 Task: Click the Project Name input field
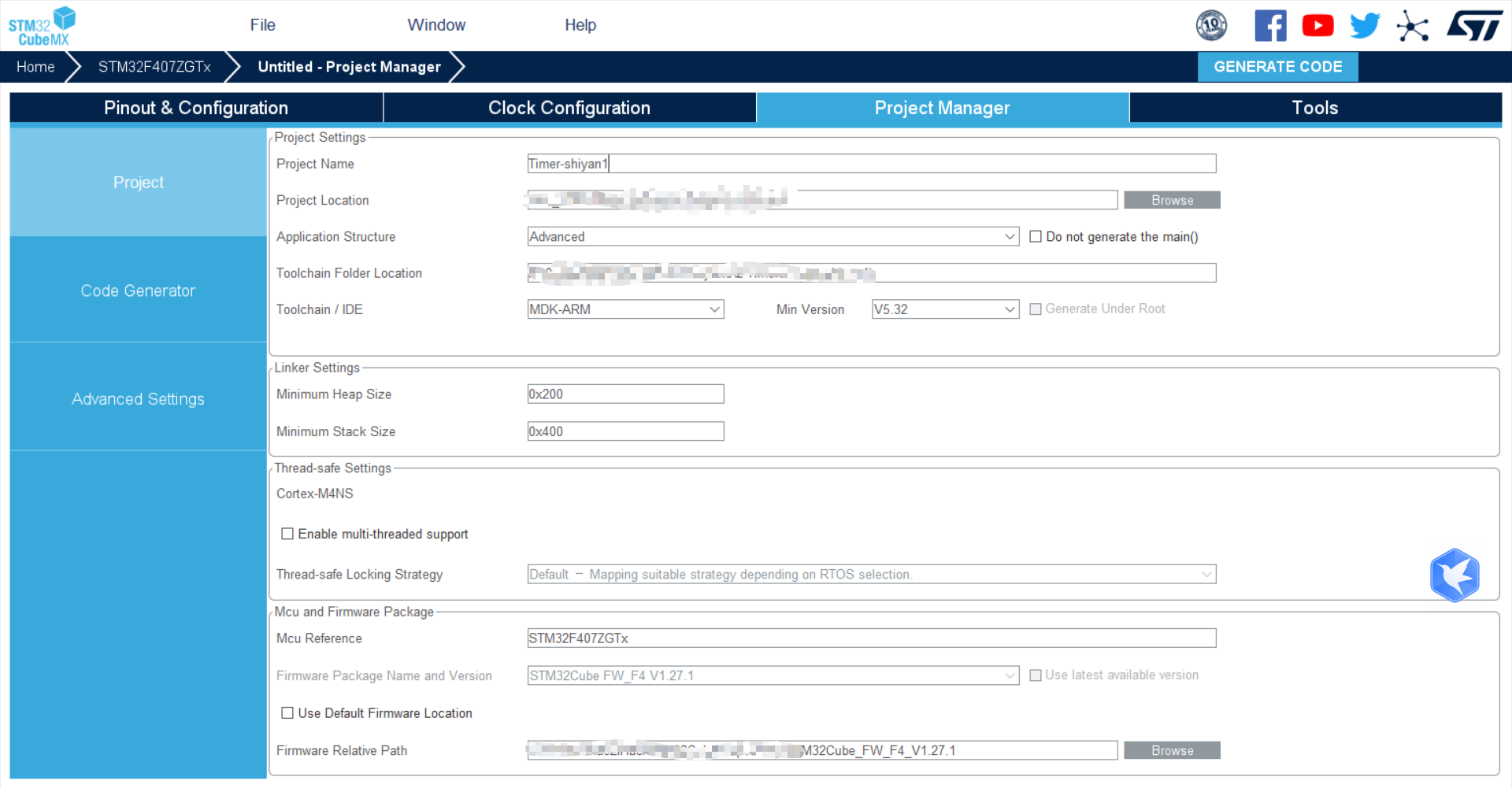pos(872,164)
